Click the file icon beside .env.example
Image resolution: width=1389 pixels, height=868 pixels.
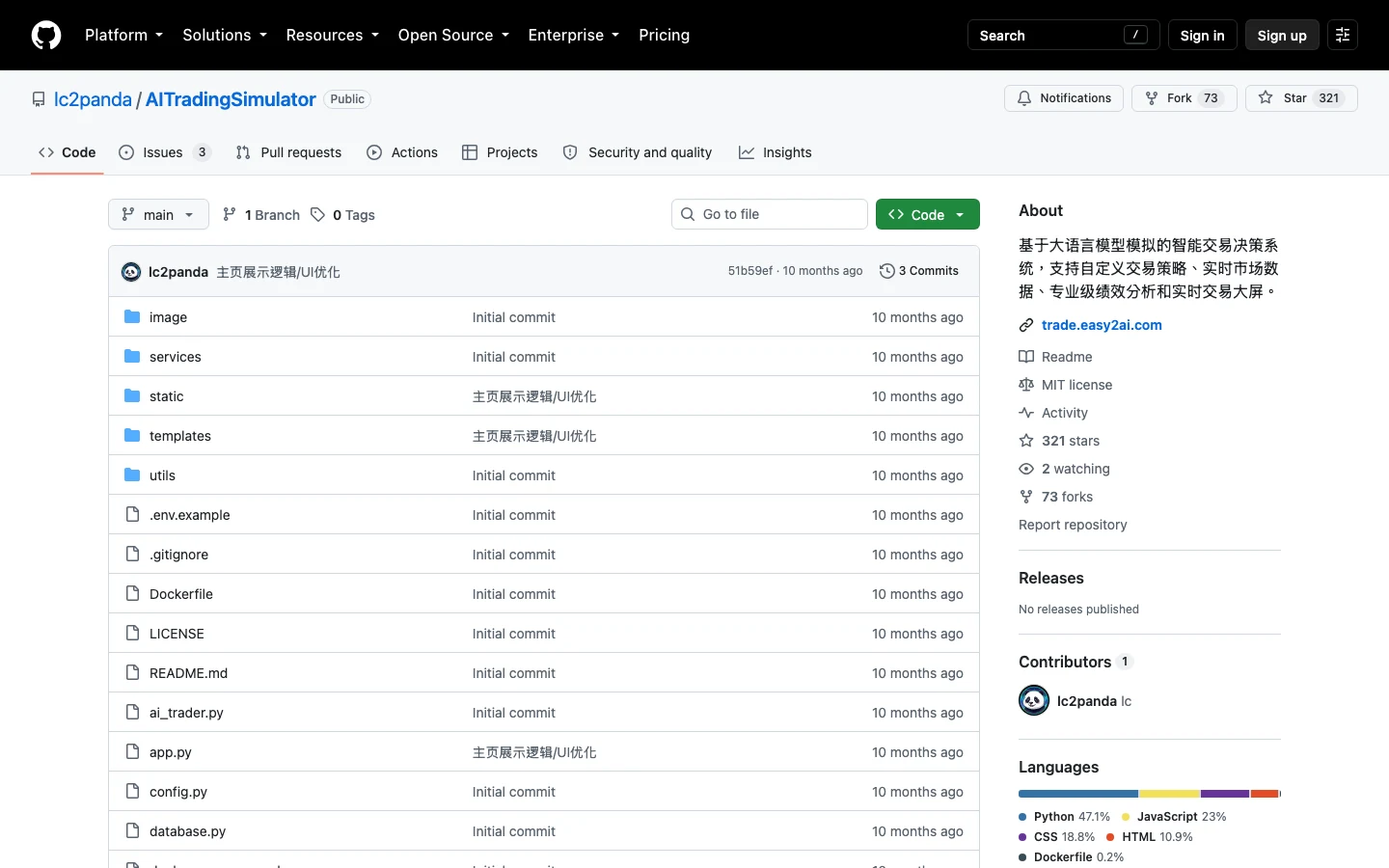(132, 515)
